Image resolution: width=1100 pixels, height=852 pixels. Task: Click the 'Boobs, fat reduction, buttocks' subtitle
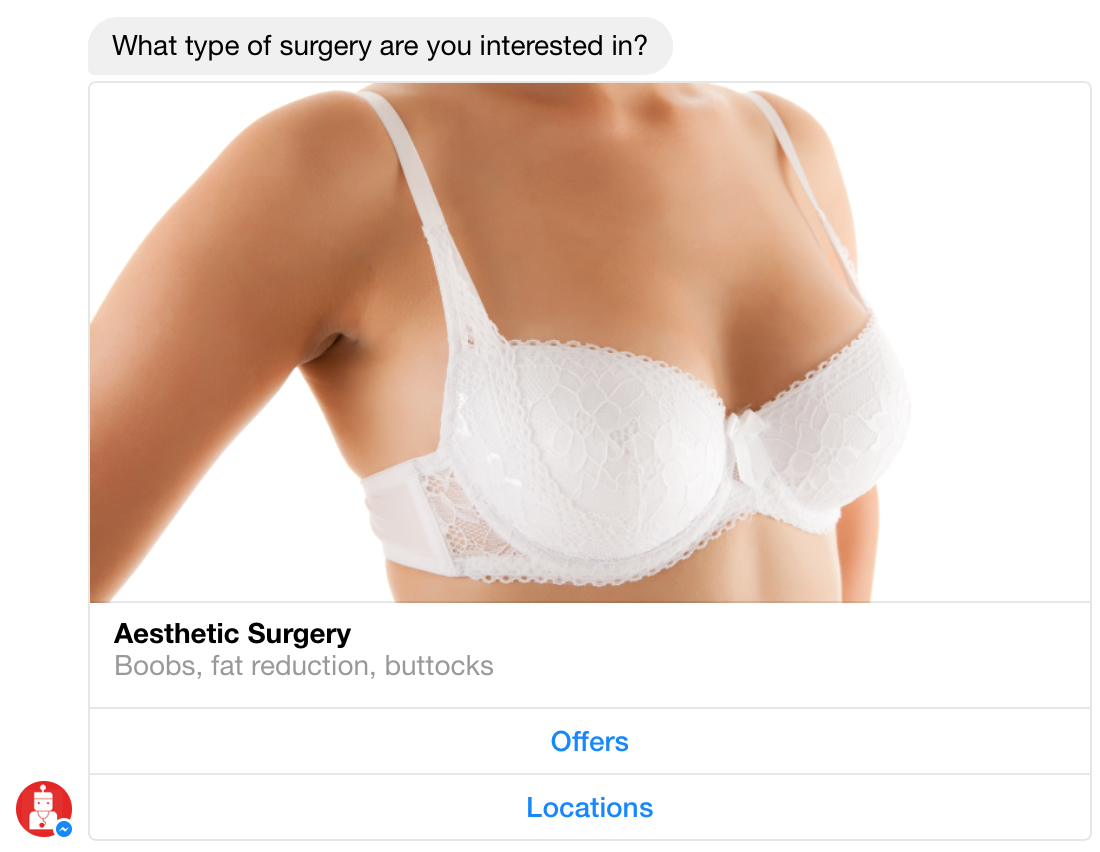point(304,665)
